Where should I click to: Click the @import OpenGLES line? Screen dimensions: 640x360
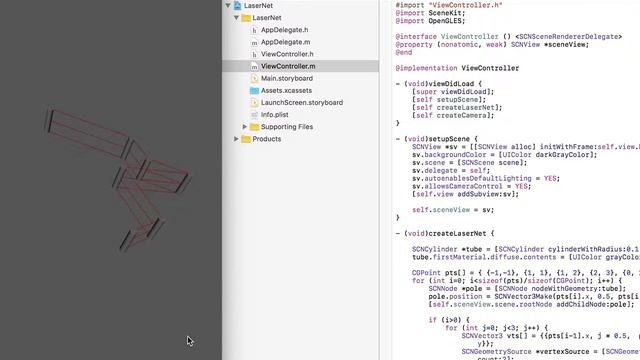(x=430, y=21)
